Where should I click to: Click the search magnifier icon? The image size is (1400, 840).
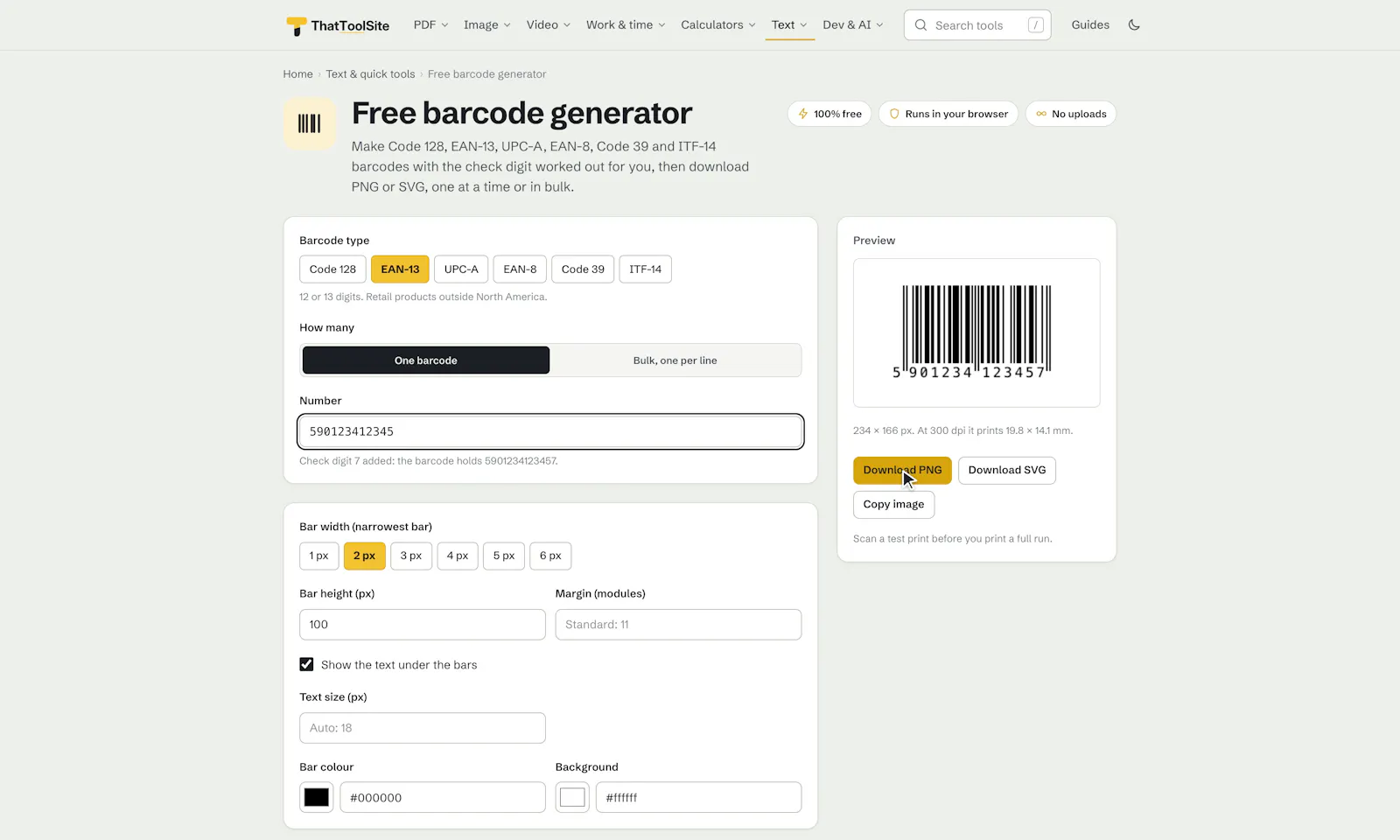coord(920,25)
